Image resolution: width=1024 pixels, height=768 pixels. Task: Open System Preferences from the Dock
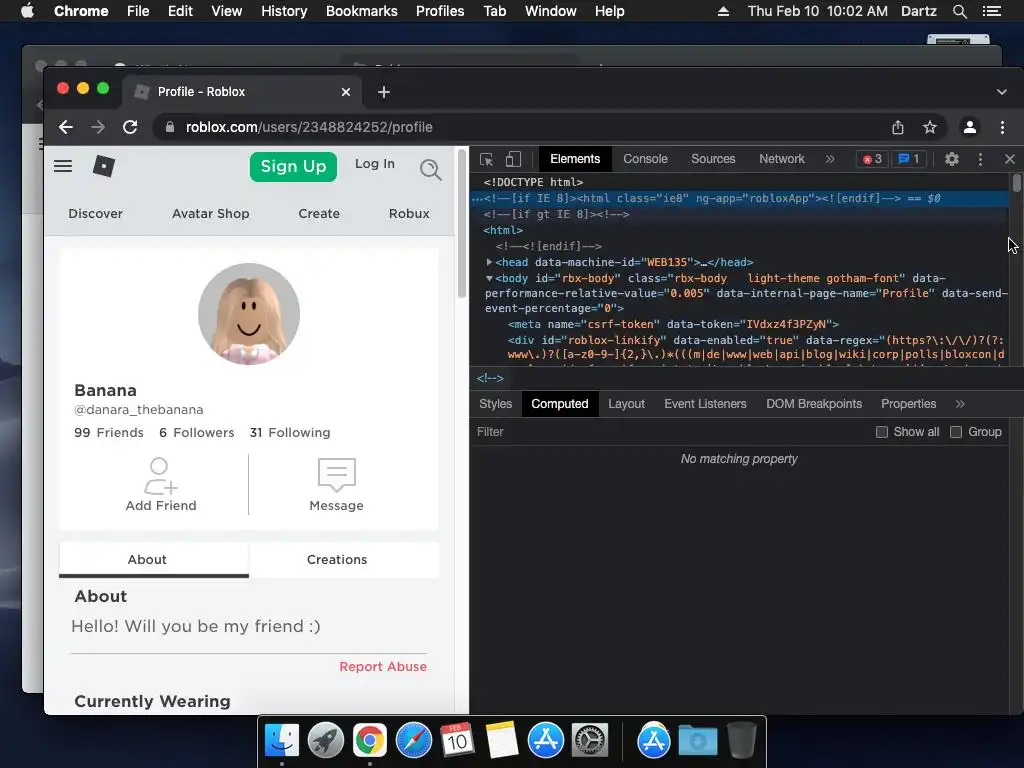click(x=590, y=740)
